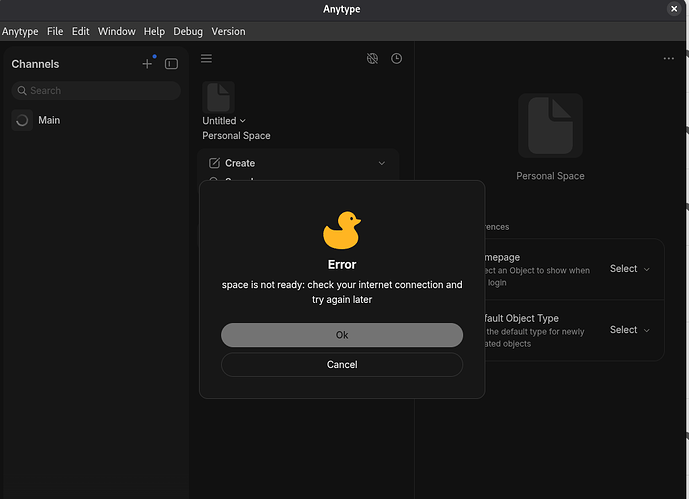Dismiss the error with Cancel button
This screenshot has width=689, height=499.
tap(342, 365)
